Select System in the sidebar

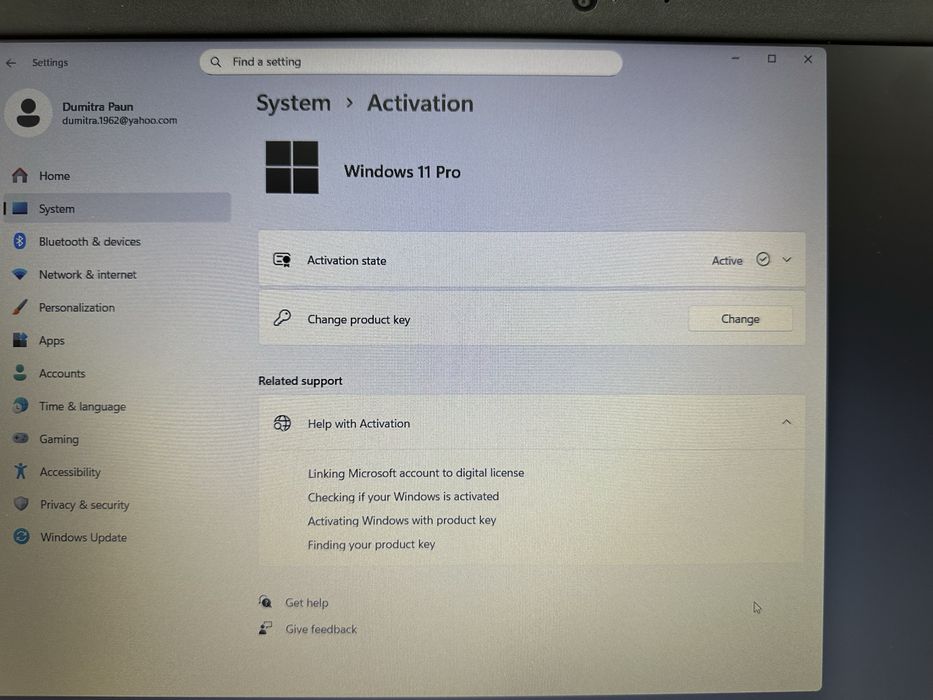coord(117,208)
